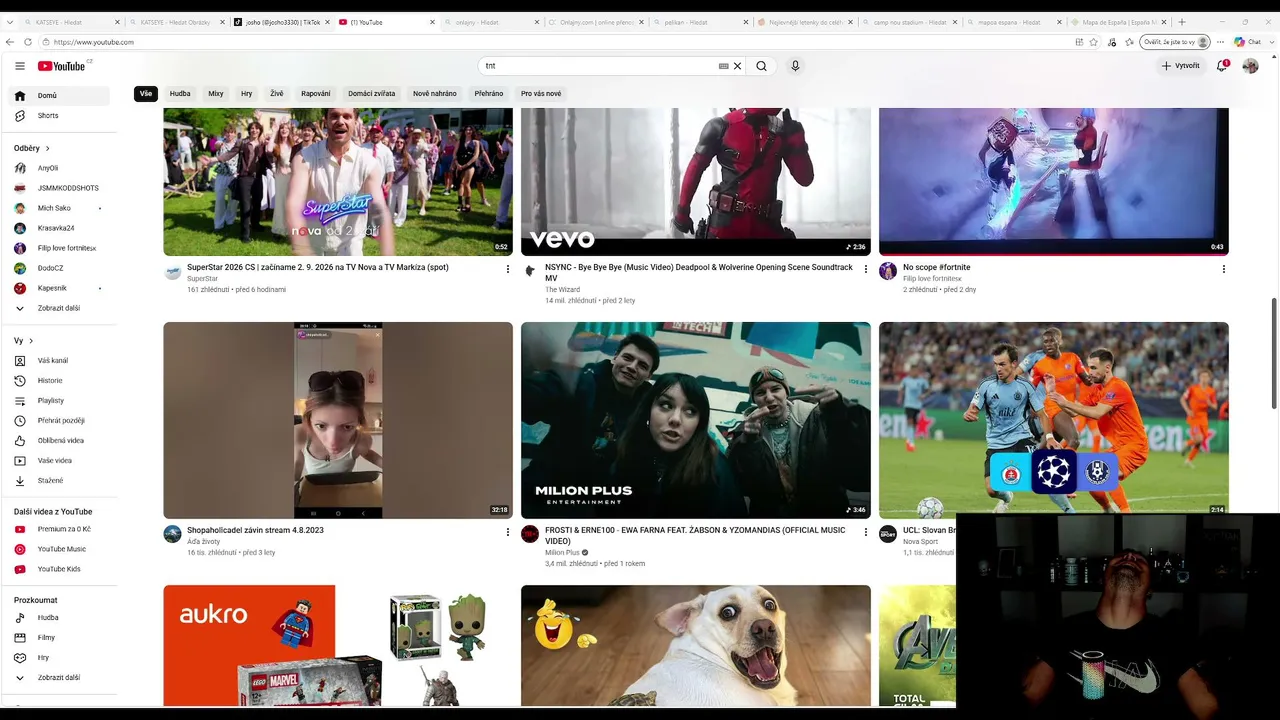Start voice search with the microphone

(x=795, y=66)
